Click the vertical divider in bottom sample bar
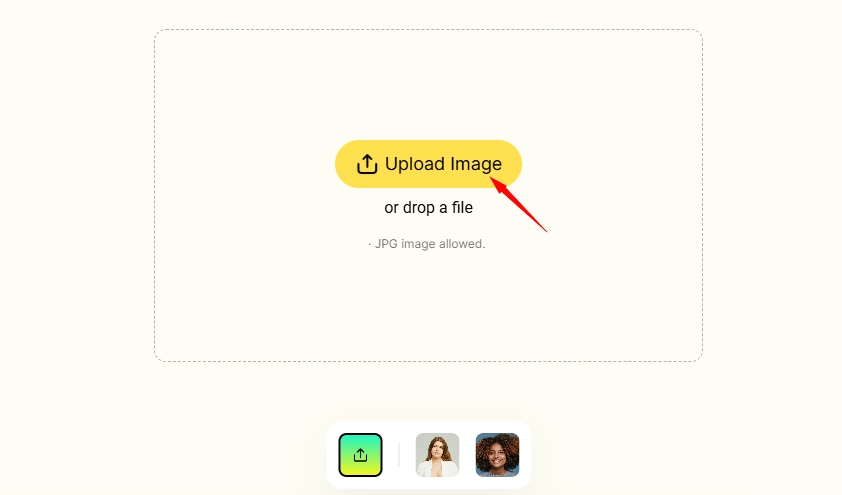The height and width of the screenshot is (495, 842). pyautogui.click(x=399, y=455)
